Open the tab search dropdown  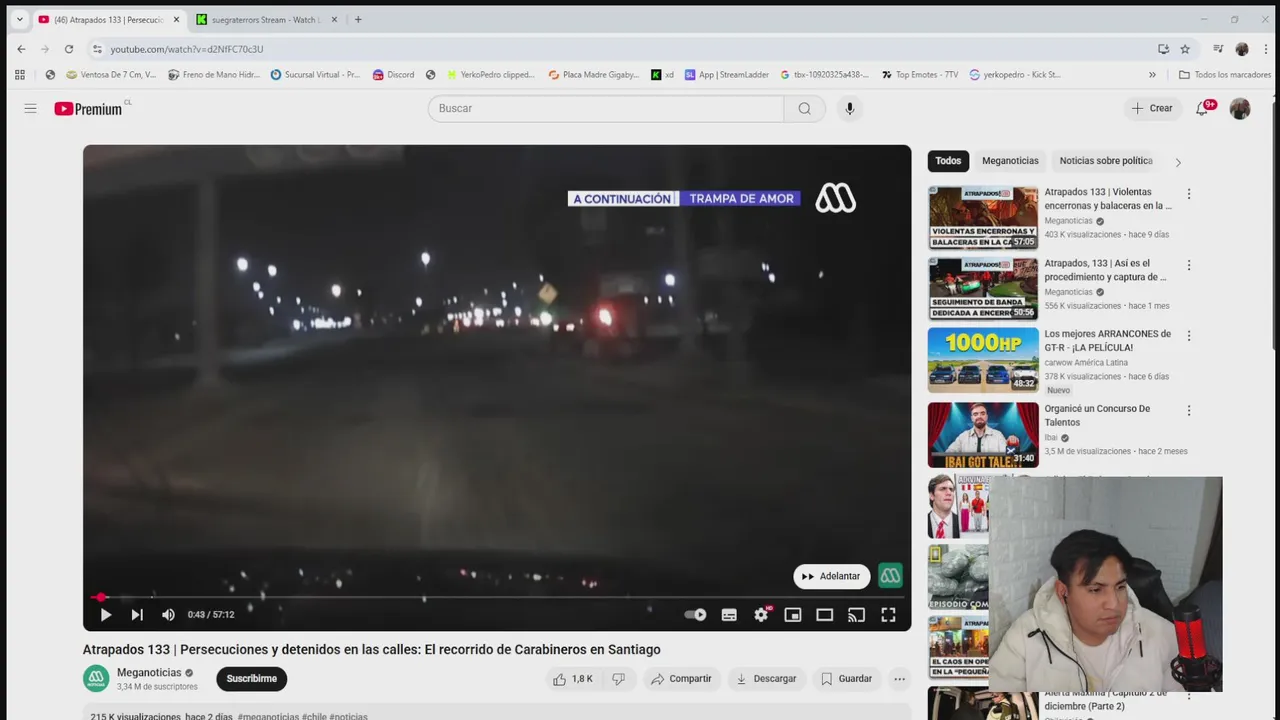(x=19, y=19)
